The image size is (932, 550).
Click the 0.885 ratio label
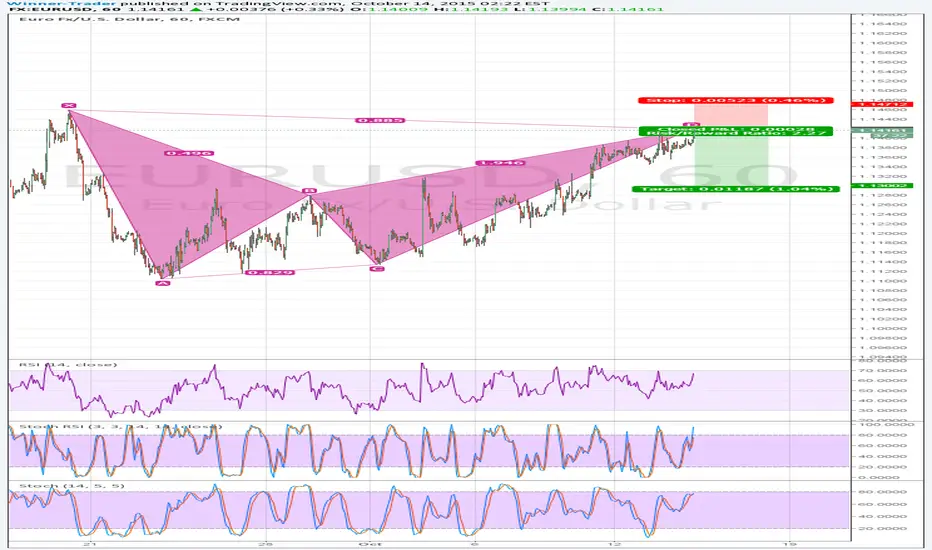click(x=380, y=120)
